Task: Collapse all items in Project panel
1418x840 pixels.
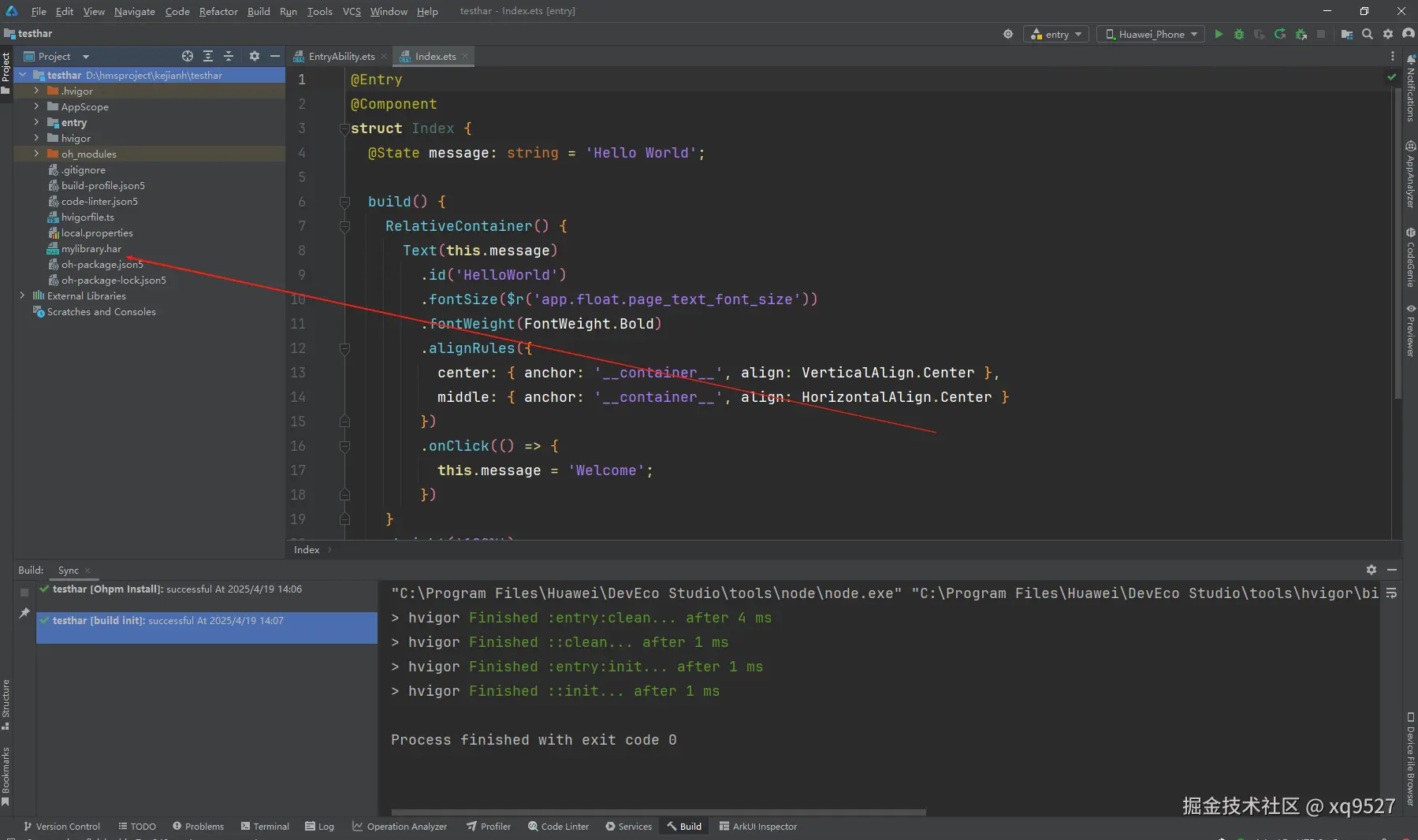Action: click(x=229, y=56)
